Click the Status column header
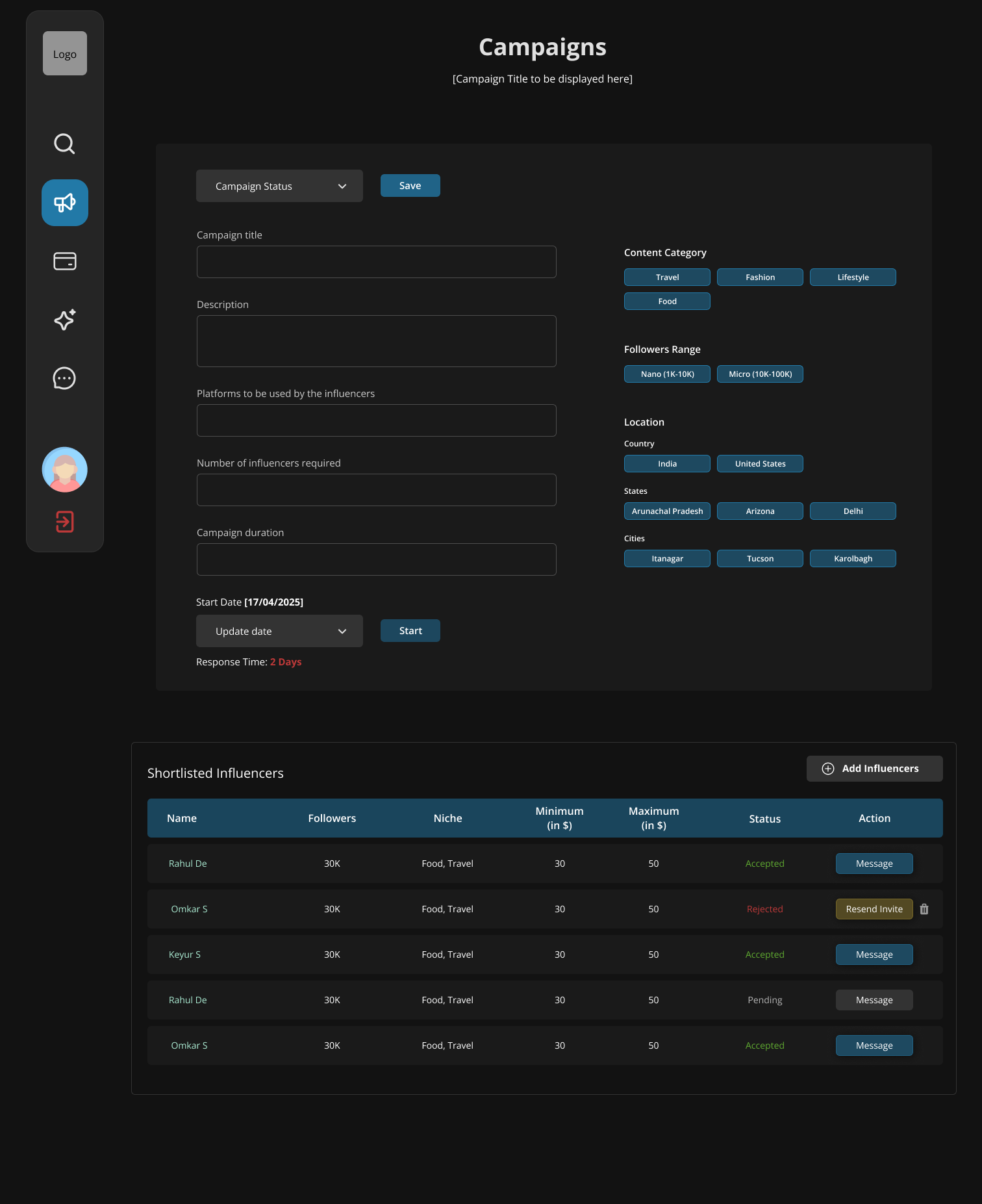 (764, 819)
